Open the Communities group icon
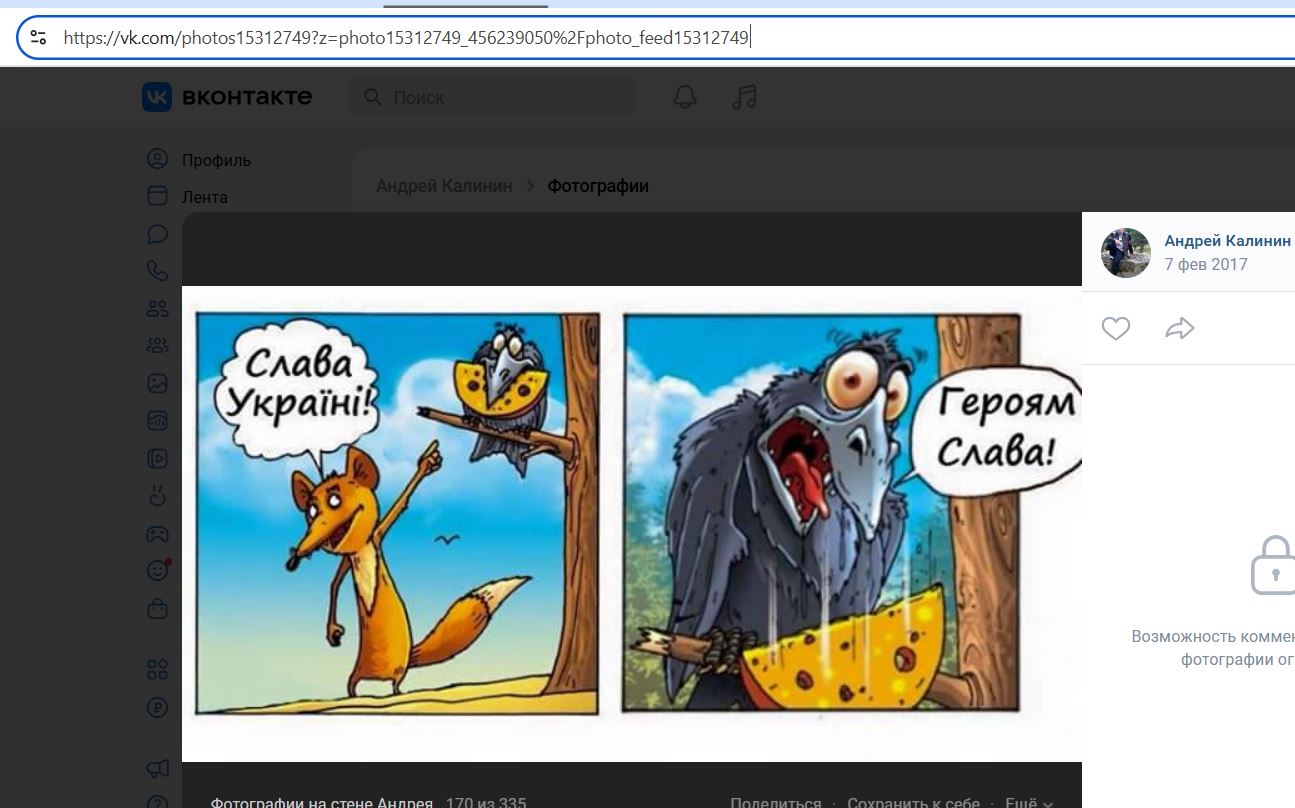 157,345
